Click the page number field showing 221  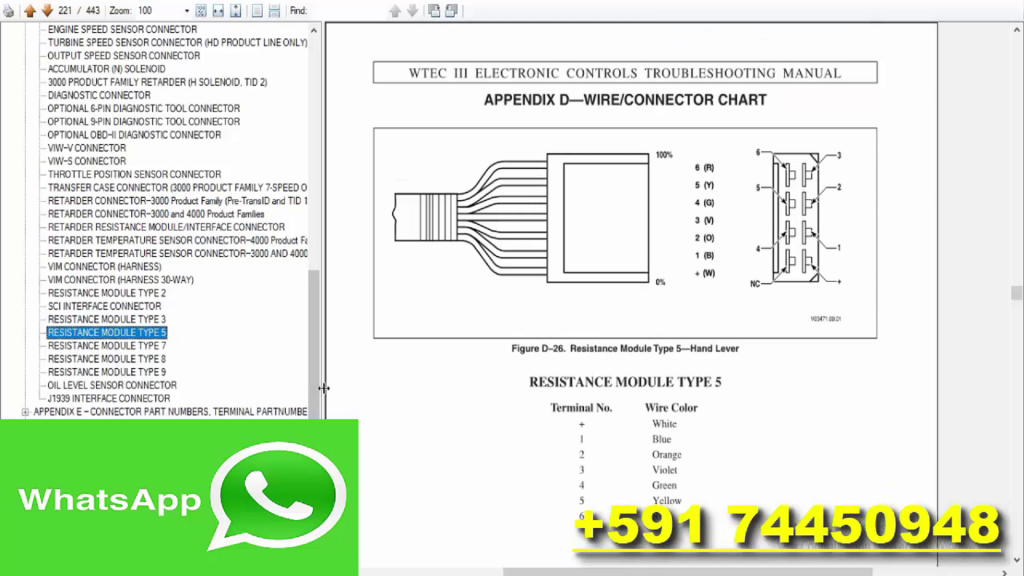[65, 11]
